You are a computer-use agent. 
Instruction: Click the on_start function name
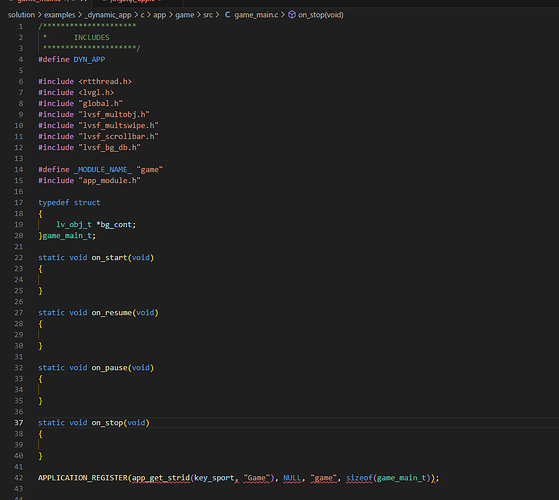point(109,258)
